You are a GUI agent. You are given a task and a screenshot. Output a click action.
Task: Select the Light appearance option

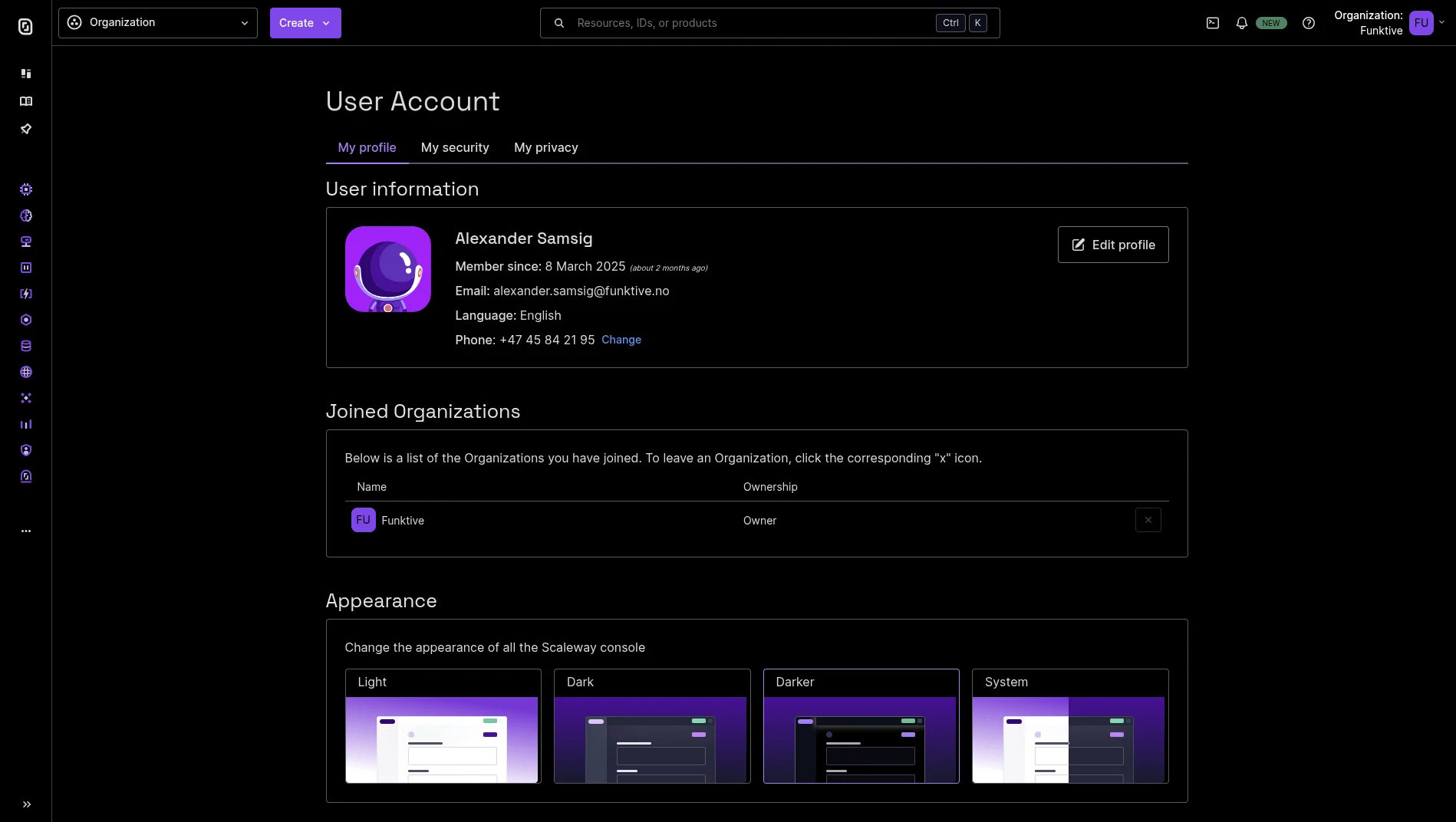[443, 726]
